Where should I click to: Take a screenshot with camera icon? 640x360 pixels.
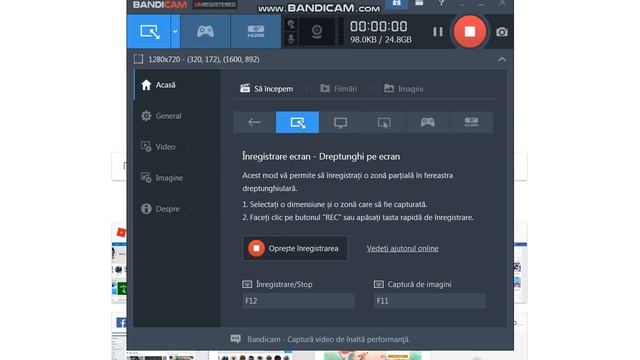tap(502, 31)
